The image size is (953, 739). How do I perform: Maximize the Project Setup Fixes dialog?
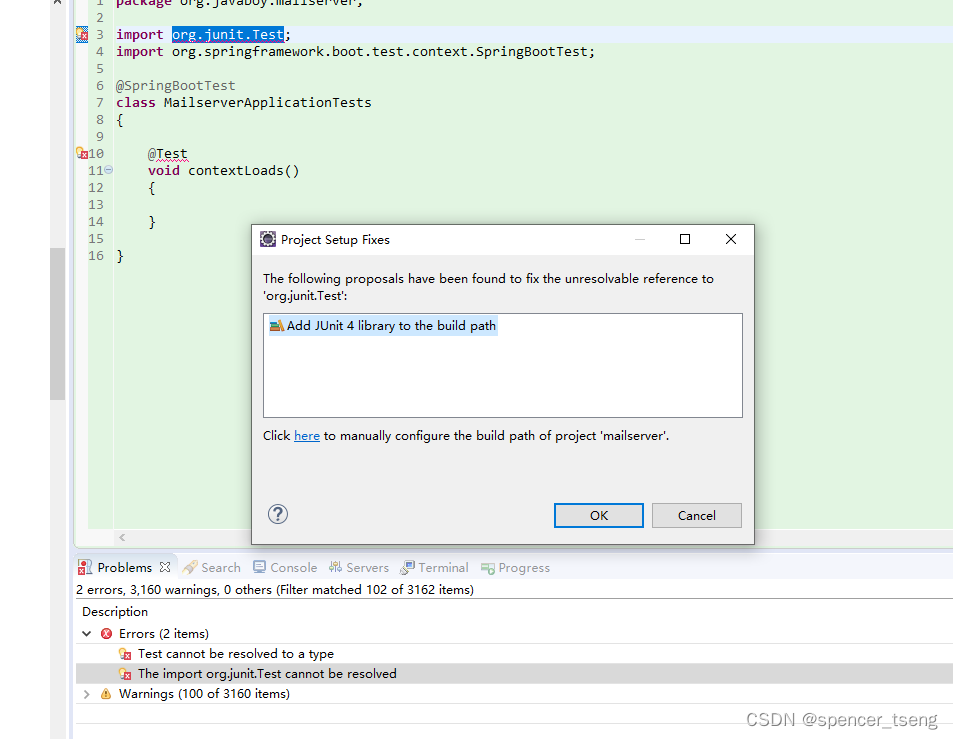[x=685, y=239]
